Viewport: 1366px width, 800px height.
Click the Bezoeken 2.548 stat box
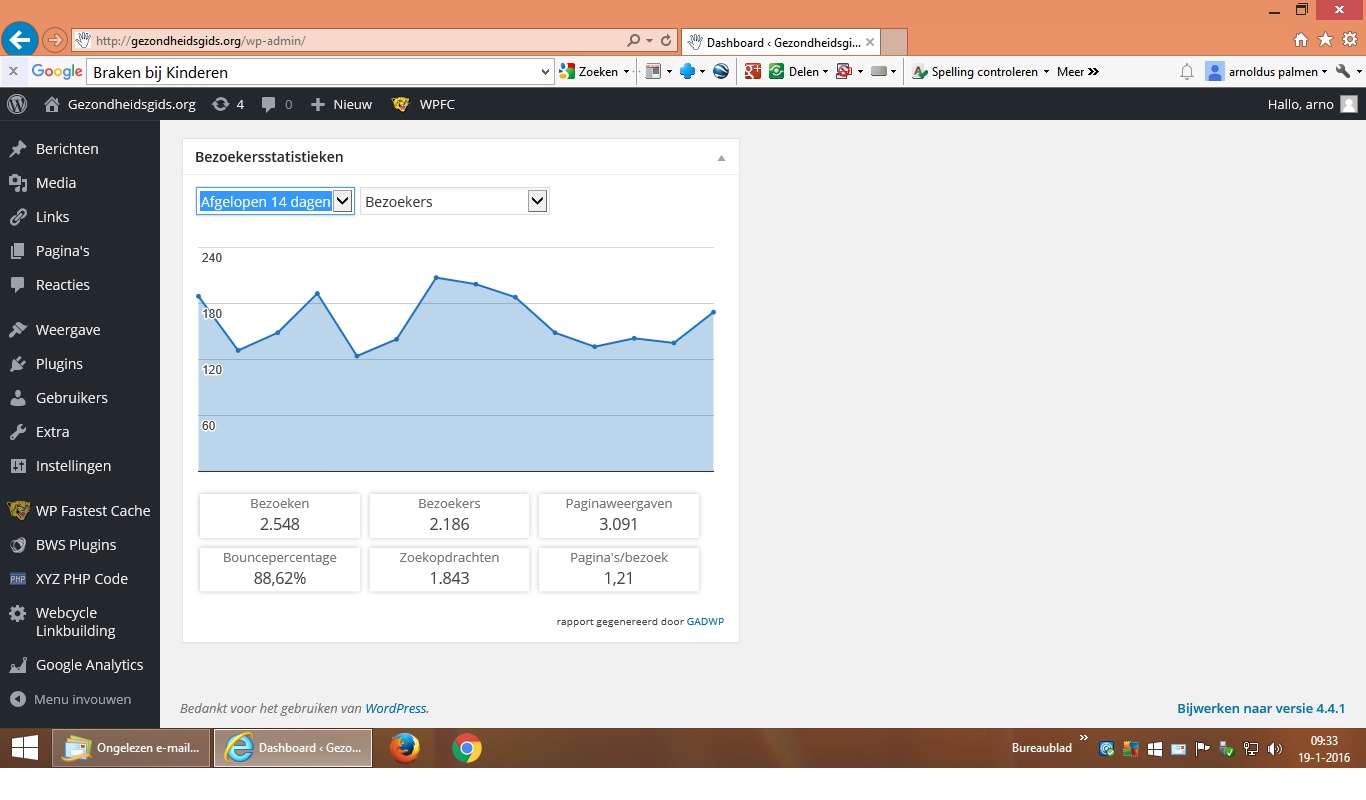click(279, 515)
